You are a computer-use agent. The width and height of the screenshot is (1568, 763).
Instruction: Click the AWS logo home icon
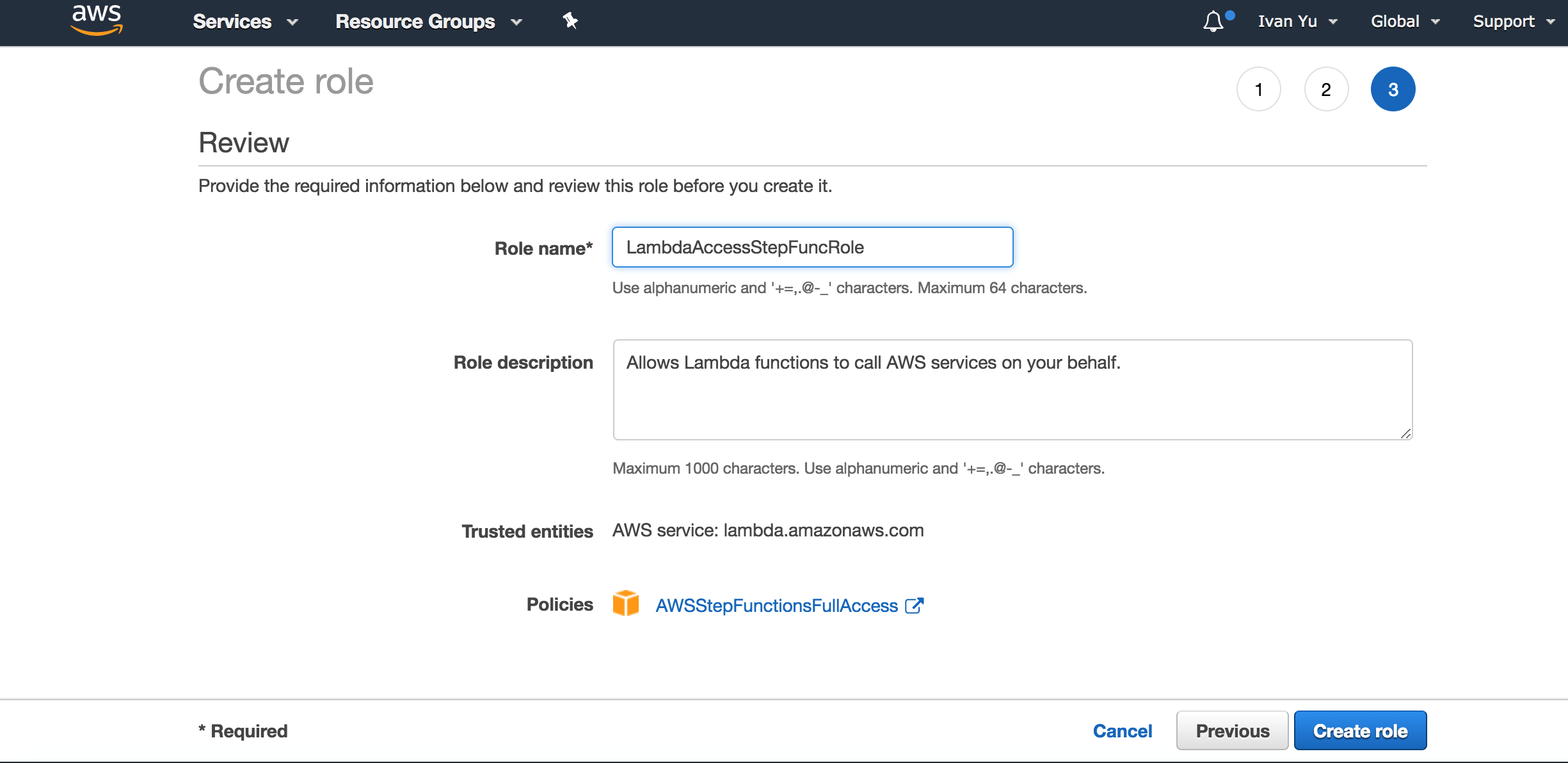coord(97,20)
